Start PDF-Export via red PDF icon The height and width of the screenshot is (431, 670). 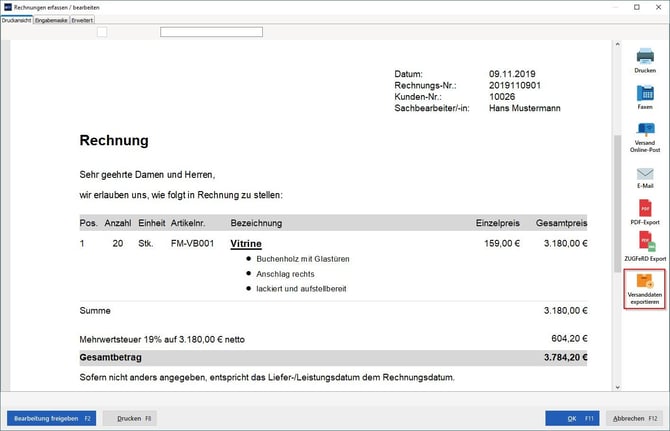pyautogui.click(x=645, y=208)
